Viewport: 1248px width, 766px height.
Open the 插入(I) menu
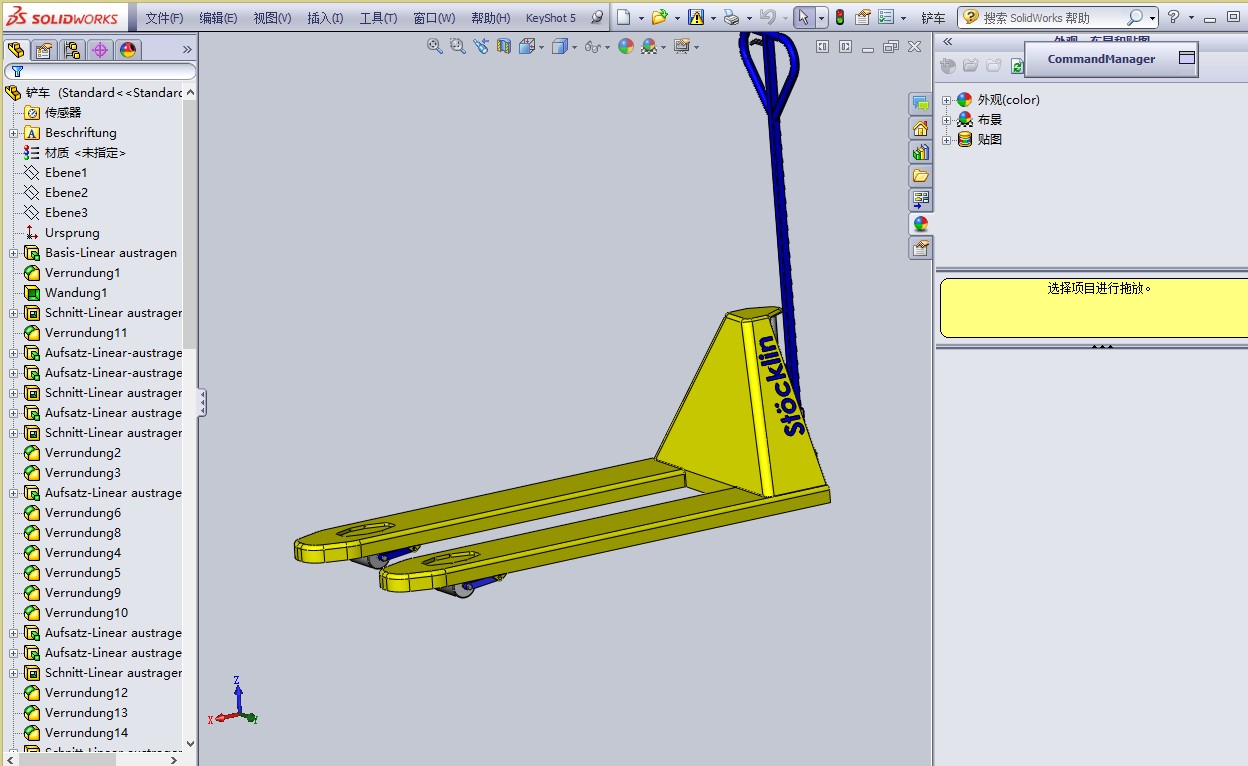pyautogui.click(x=325, y=18)
